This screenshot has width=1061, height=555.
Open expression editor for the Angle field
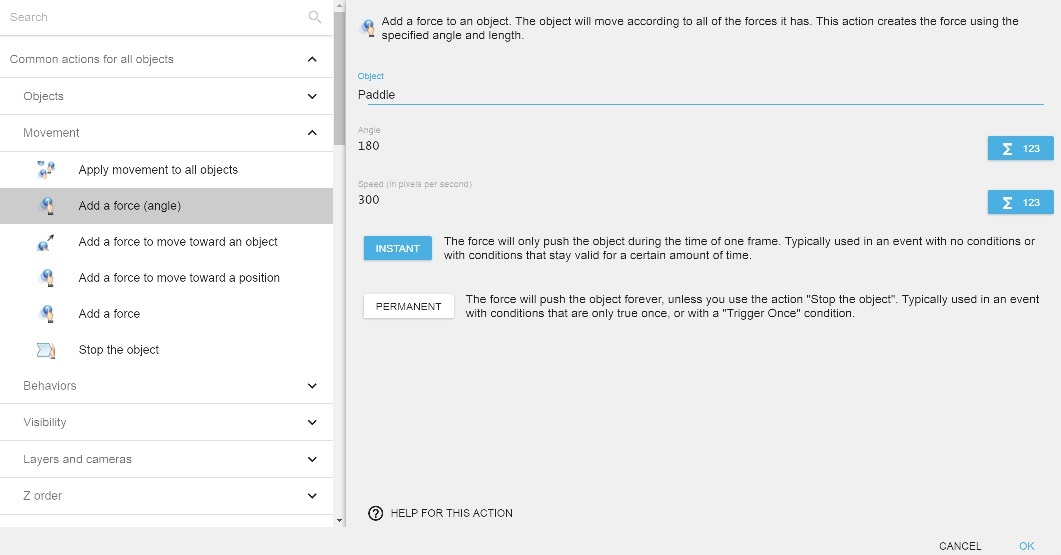click(1020, 148)
